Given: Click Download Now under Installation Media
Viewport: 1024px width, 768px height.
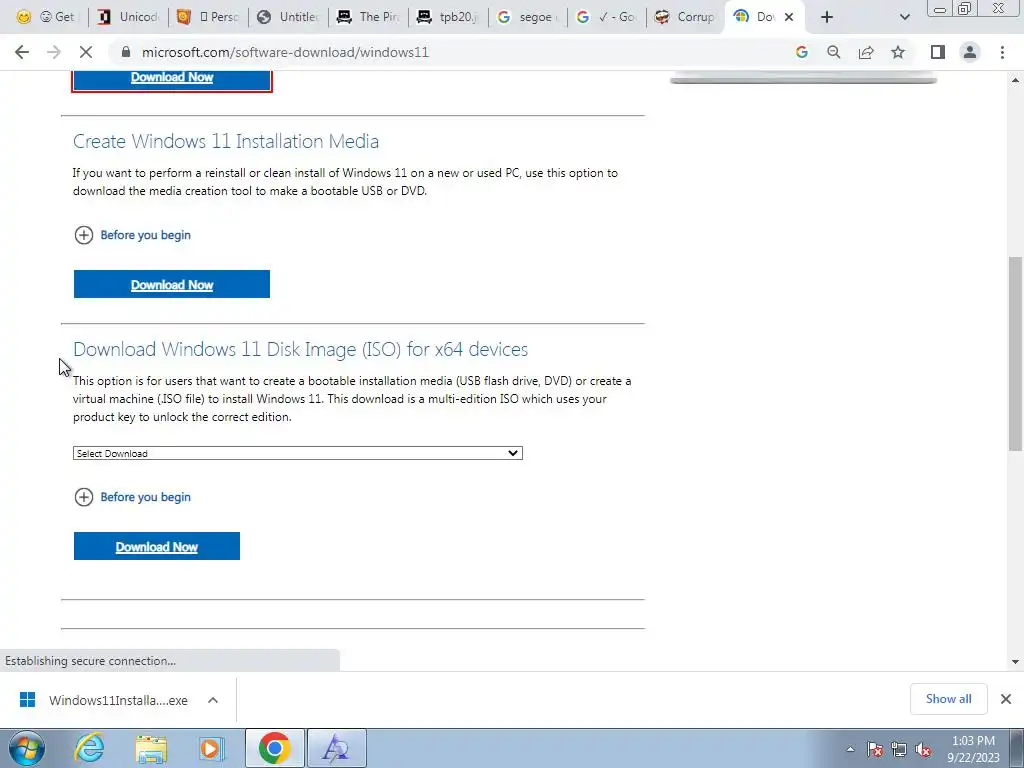Looking at the screenshot, I should click(172, 284).
